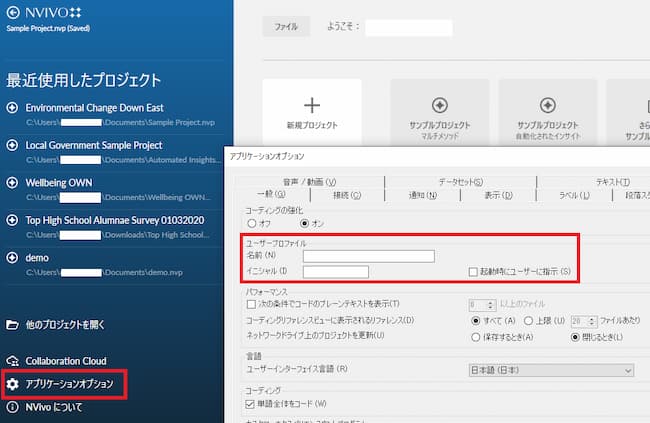Screen dimensions: 650x423
Task: Open the ユーザーインターフェイス言語 dropdown
Action: click(x=551, y=370)
